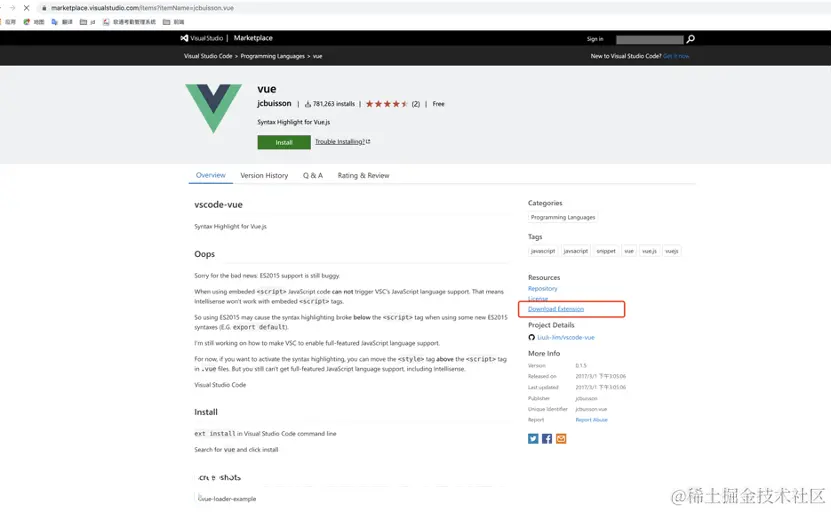Click the vue.js tag
Viewport: 832px width, 512px height.
point(649,251)
